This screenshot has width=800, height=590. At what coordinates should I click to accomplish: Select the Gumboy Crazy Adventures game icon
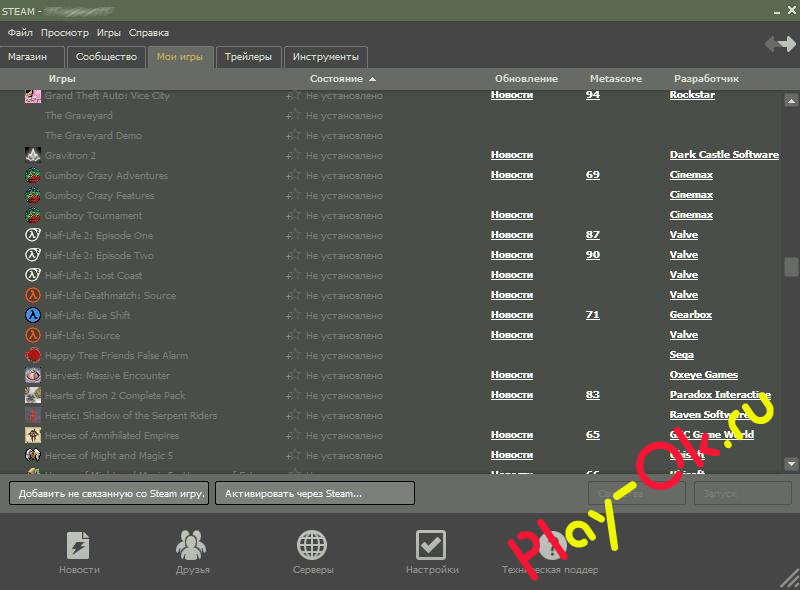coord(33,175)
